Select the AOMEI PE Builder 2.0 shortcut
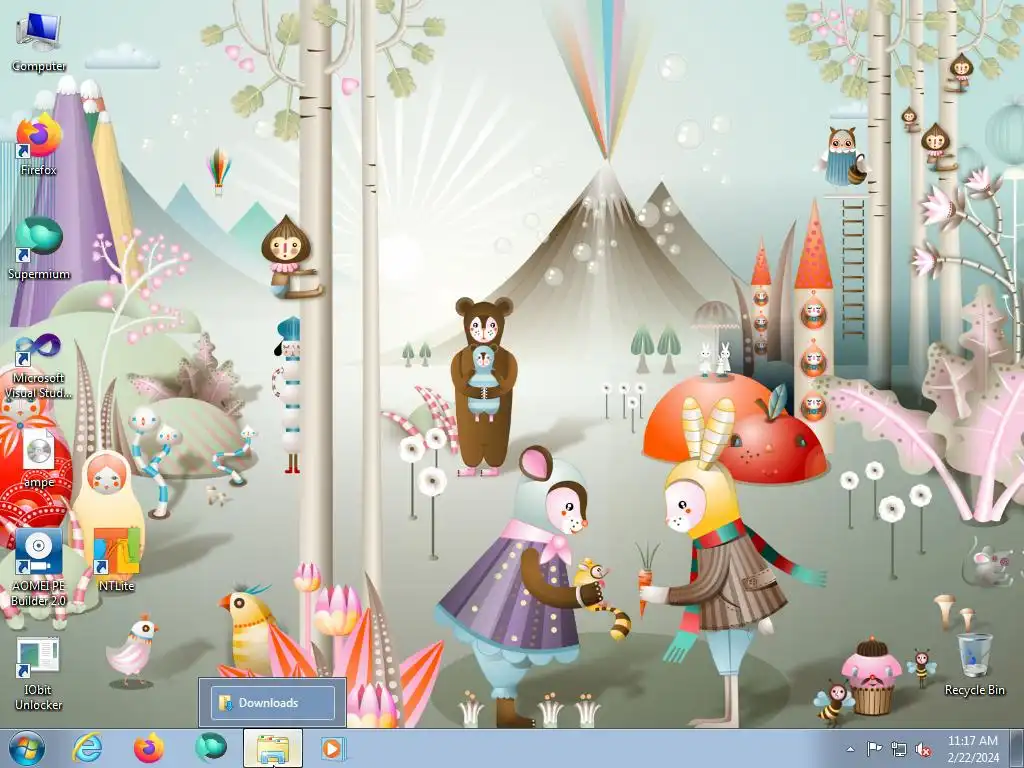 39,568
